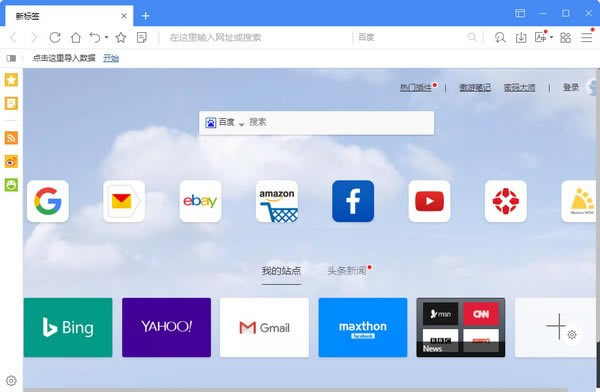Open the Weibo sidebar icon
Viewport: 600px width, 392px height.
[x=11, y=162]
